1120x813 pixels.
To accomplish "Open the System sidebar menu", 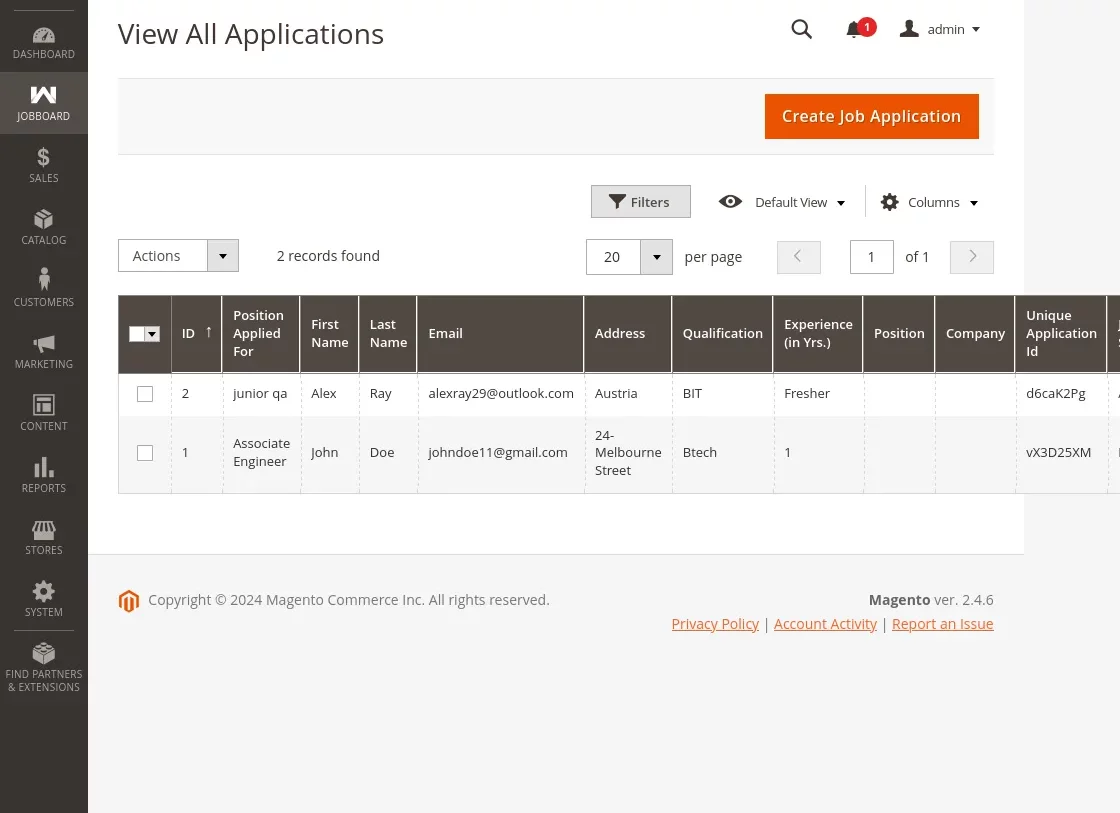I will coord(43,599).
